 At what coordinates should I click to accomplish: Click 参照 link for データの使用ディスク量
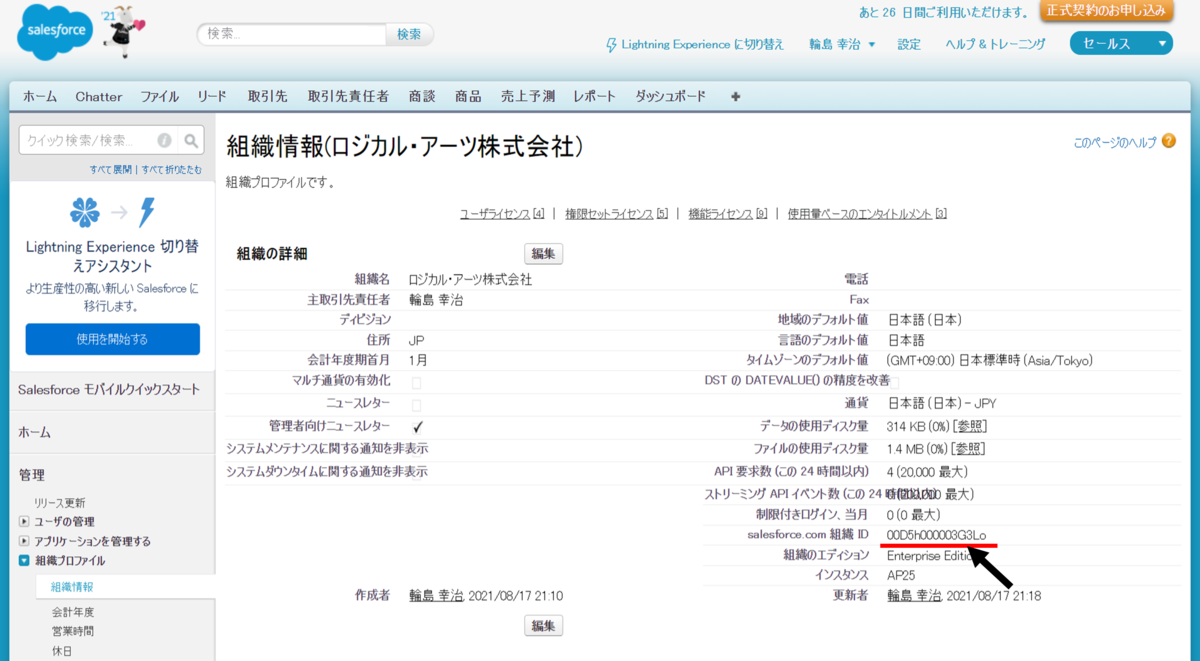click(x=968, y=426)
